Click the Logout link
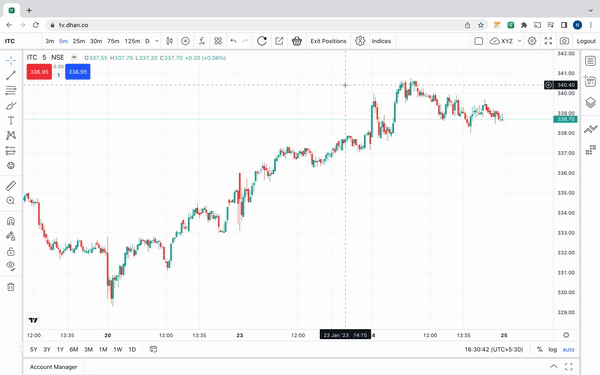The width and height of the screenshot is (600, 375). tap(586, 41)
